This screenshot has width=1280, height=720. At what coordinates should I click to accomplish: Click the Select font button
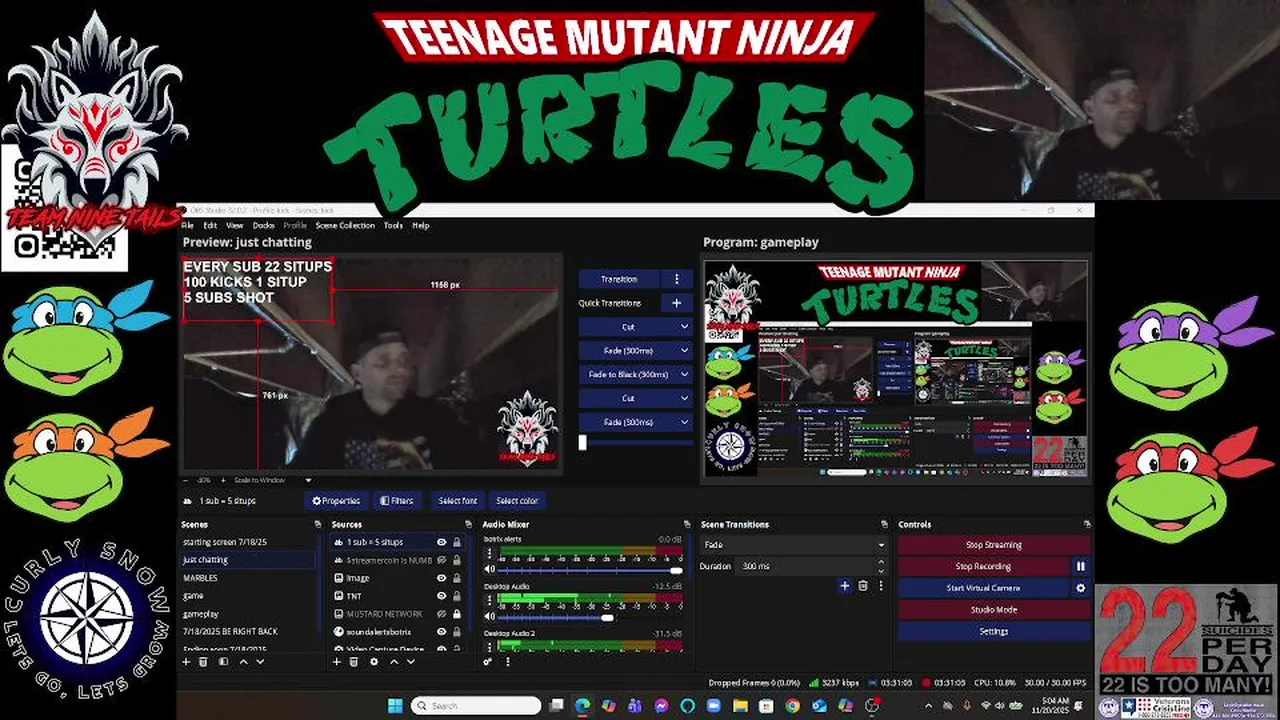(457, 501)
